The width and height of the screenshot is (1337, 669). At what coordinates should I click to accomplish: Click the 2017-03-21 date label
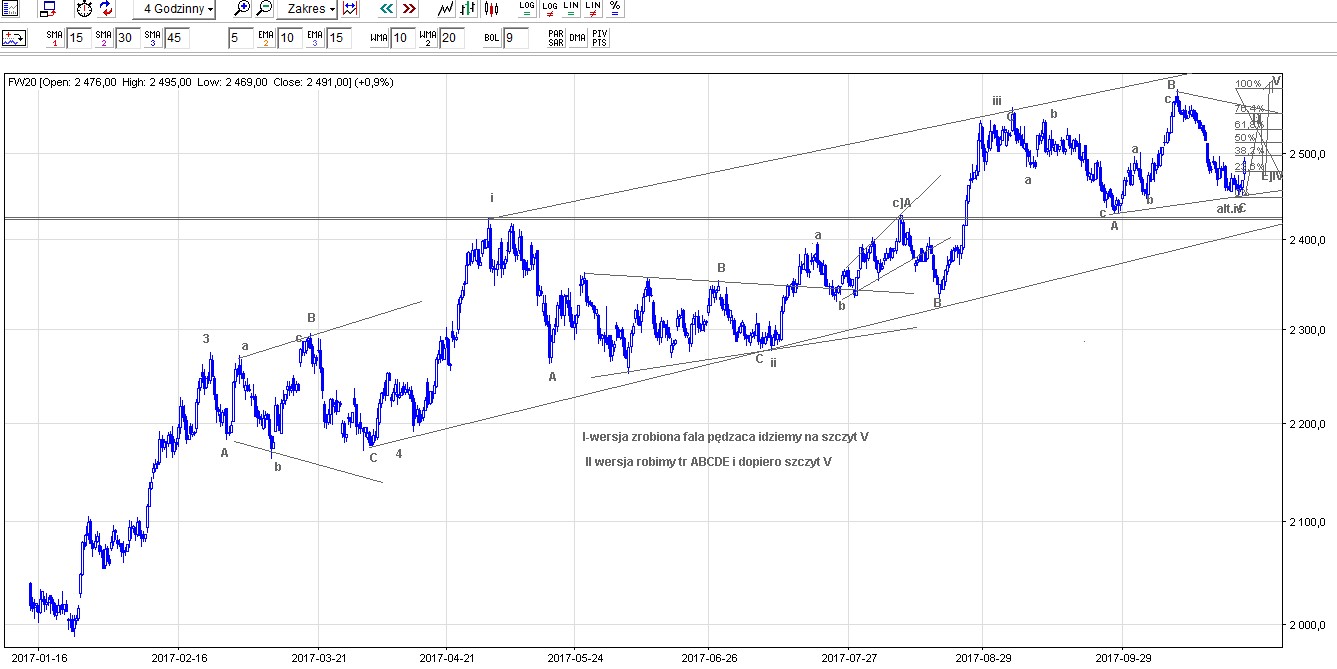click(x=319, y=659)
